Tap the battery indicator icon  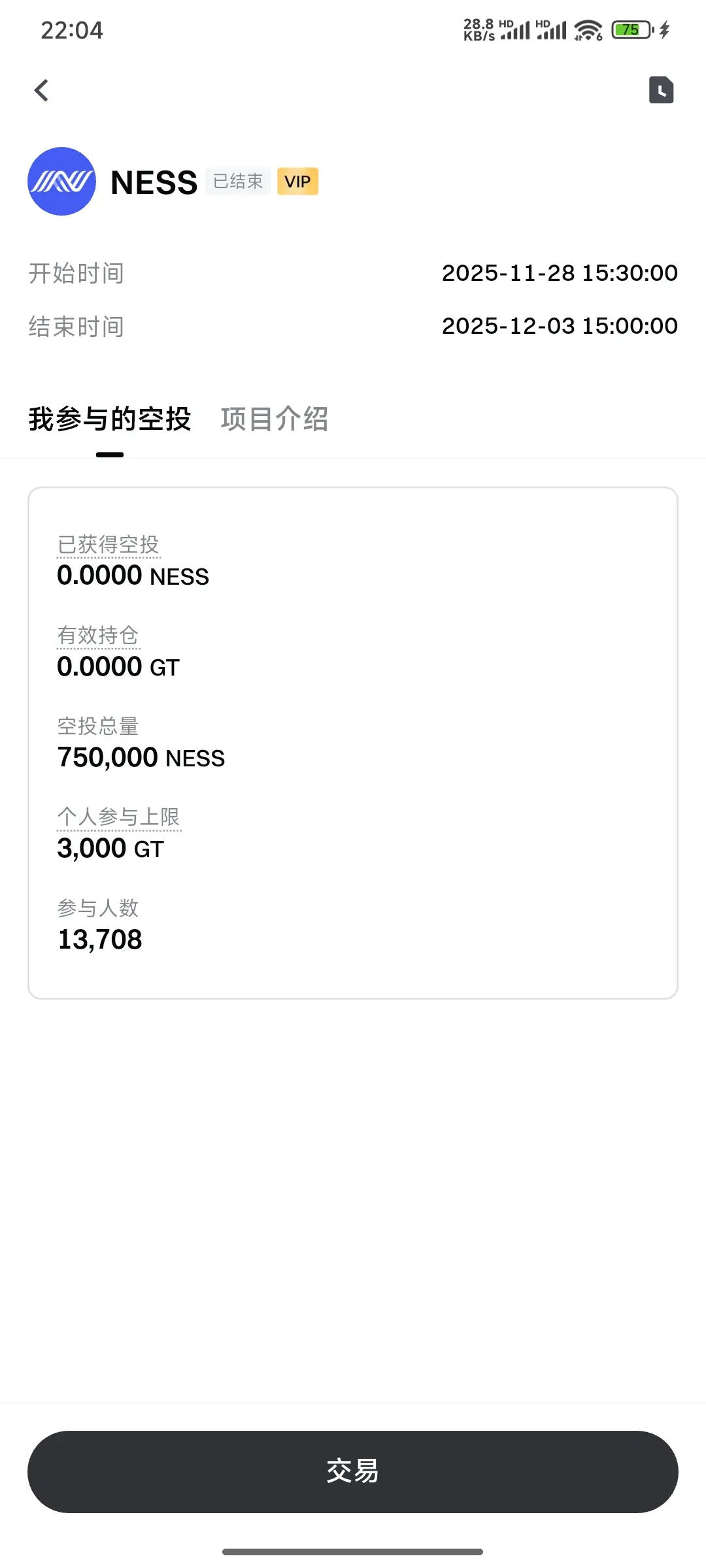pos(632,30)
